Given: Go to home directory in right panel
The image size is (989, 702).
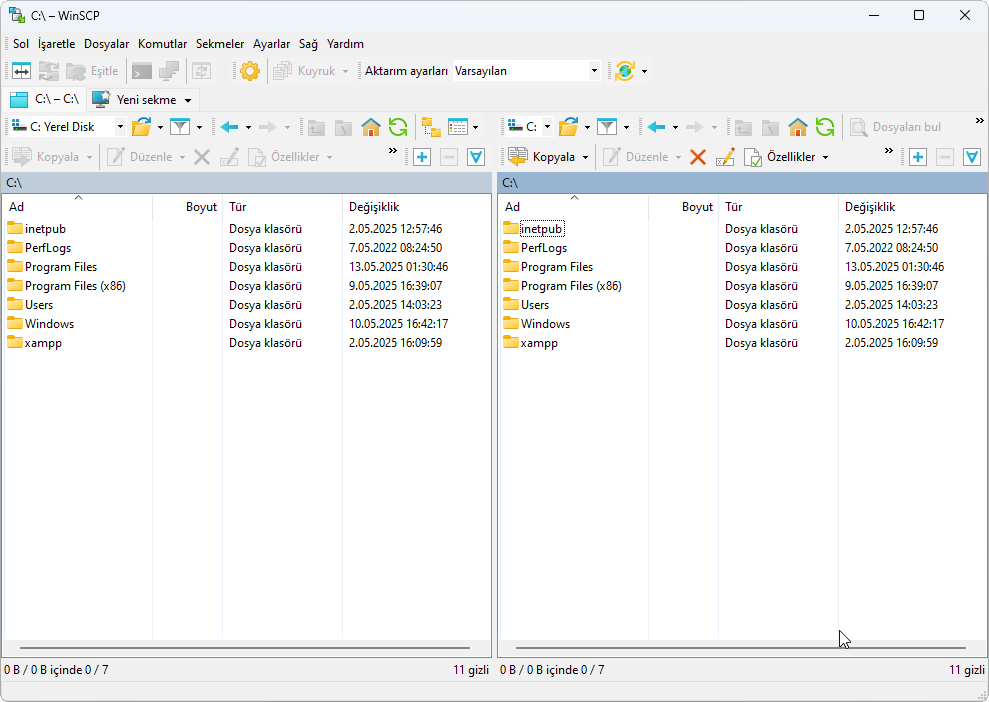Looking at the screenshot, I should (x=798, y=127).
